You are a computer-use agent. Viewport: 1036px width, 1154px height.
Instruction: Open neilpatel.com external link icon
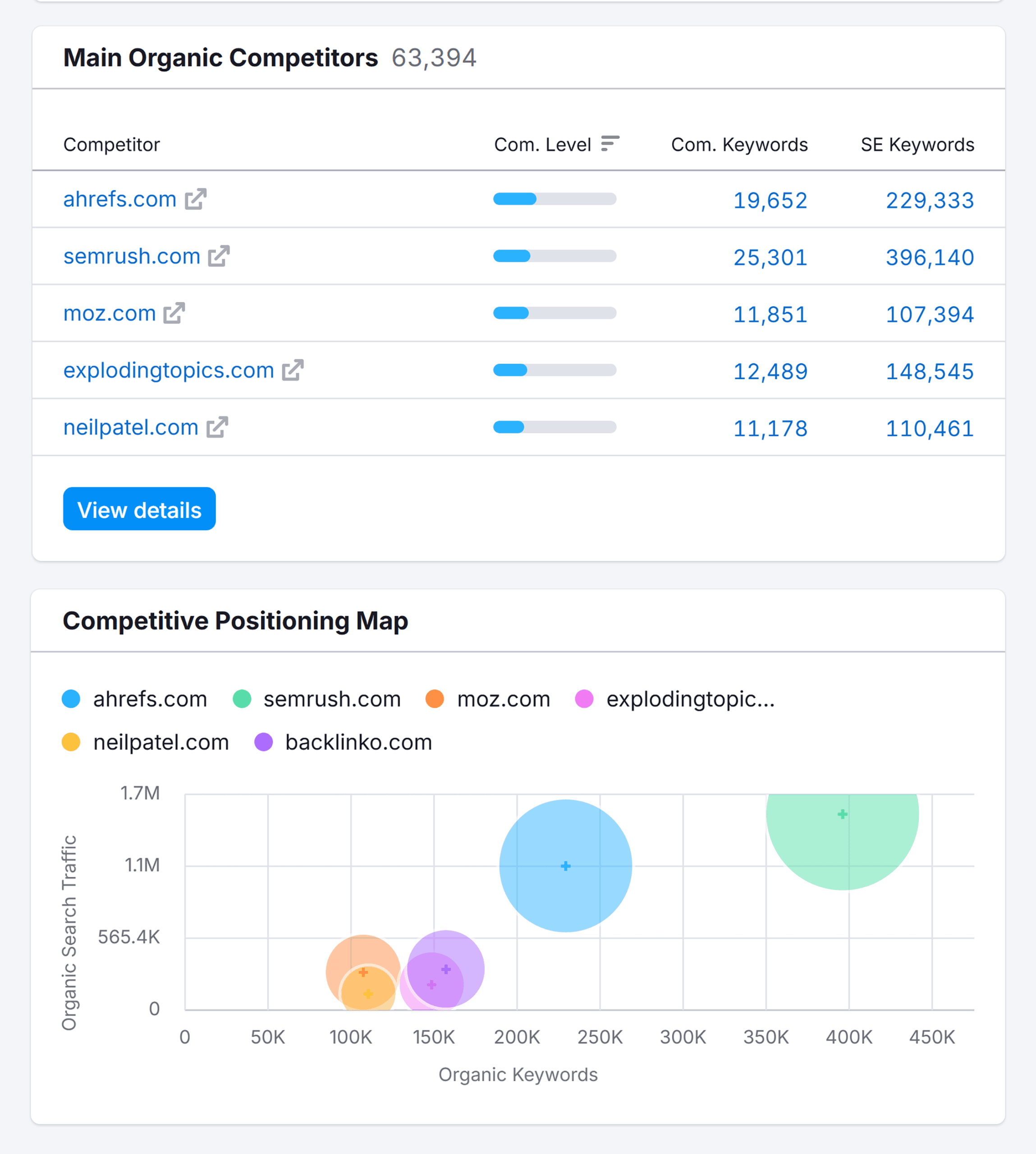point(217,427)
